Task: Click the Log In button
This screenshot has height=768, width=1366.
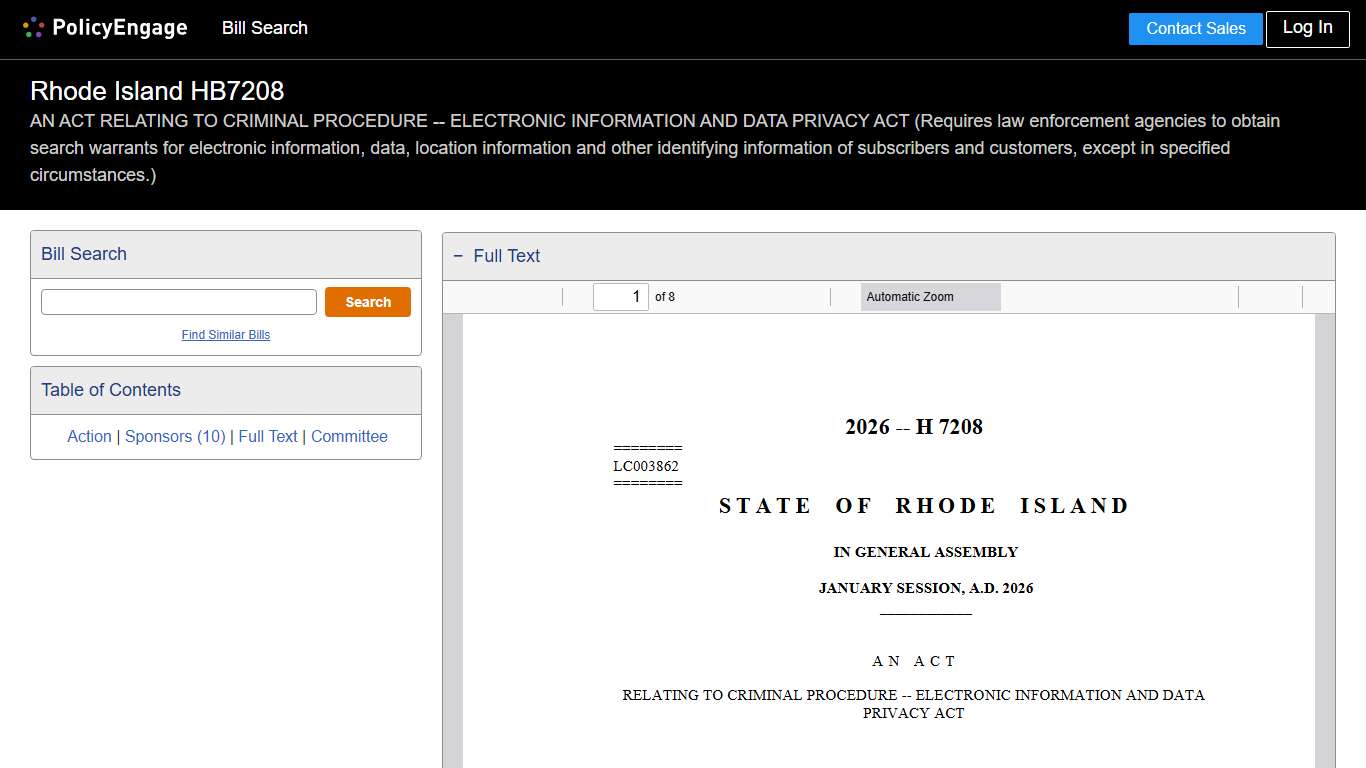Action: click(1307, 29)
